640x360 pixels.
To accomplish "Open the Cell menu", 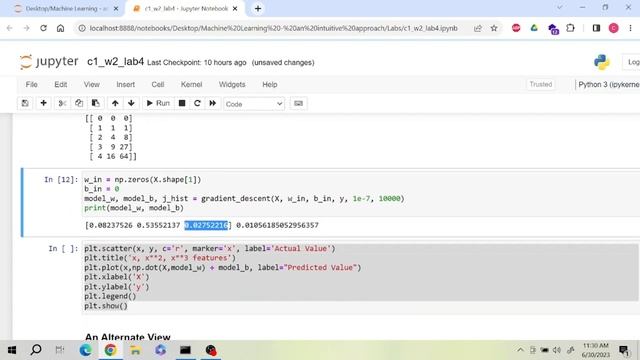I will click(x=158, y=84).
